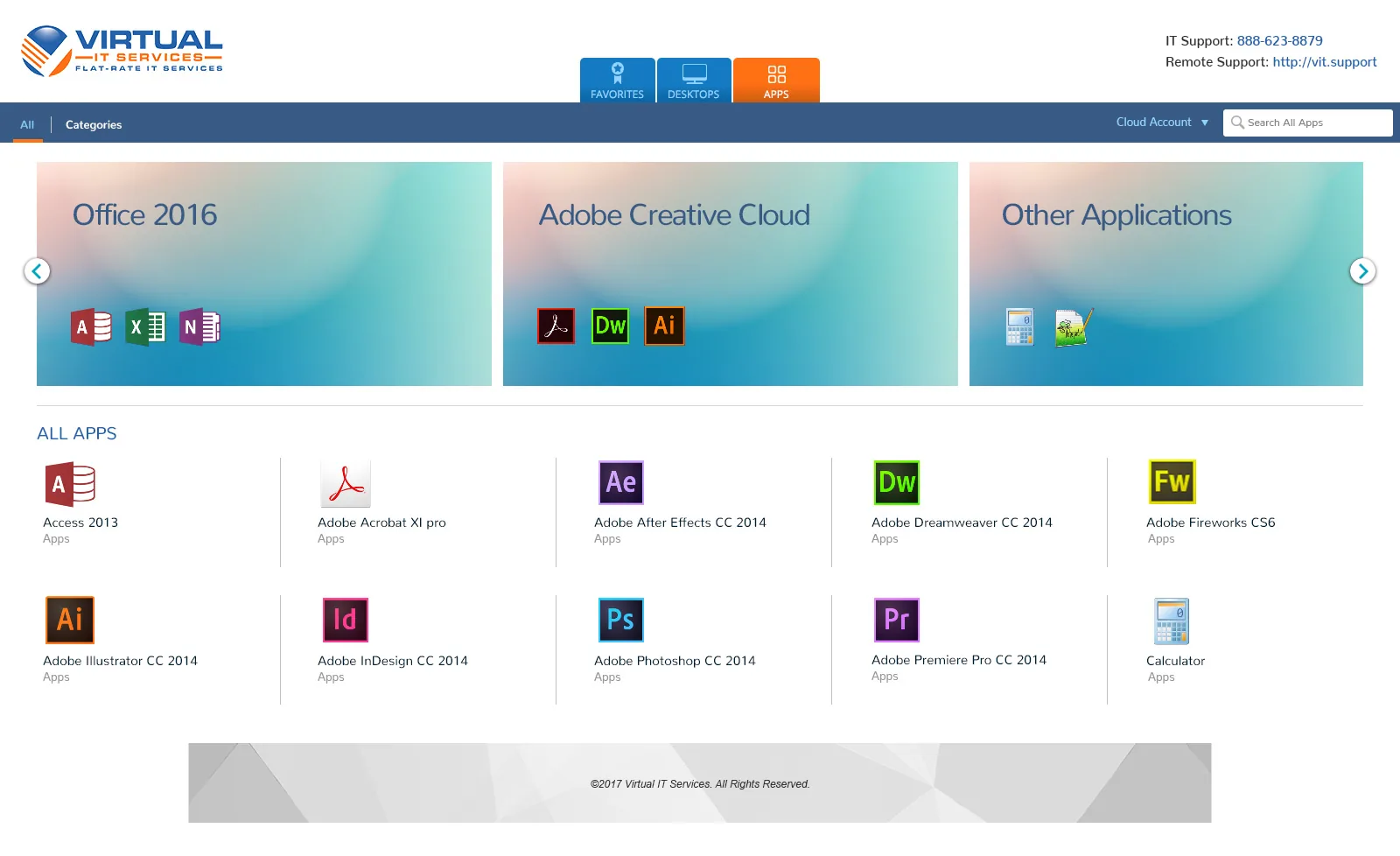Screen dimensions: 1400x856
Task: Open the Adobe Fireworks CS6 icon
Action: tap(1172, 481)
